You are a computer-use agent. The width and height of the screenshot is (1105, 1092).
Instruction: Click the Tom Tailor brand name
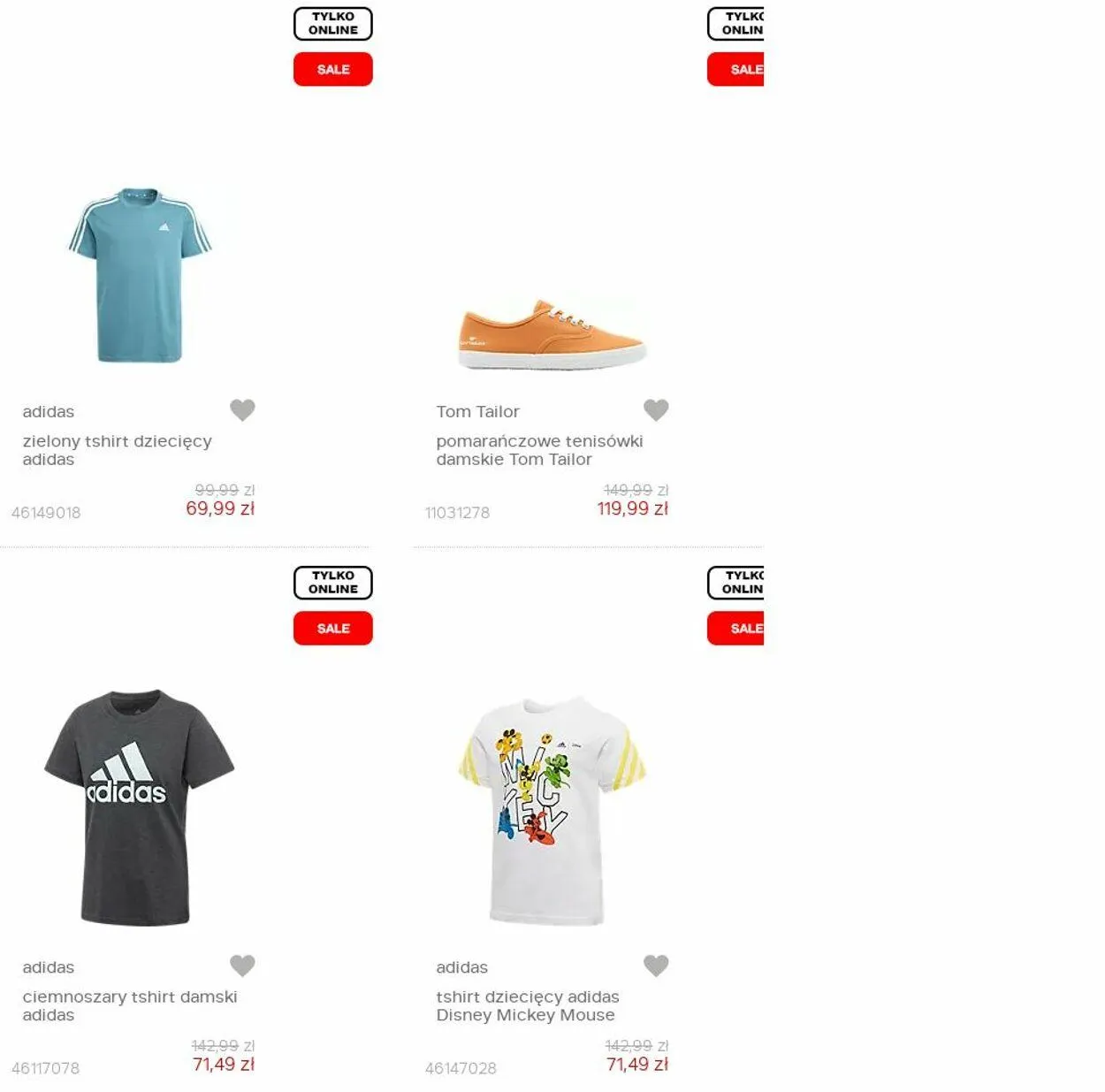coord(477,411)
